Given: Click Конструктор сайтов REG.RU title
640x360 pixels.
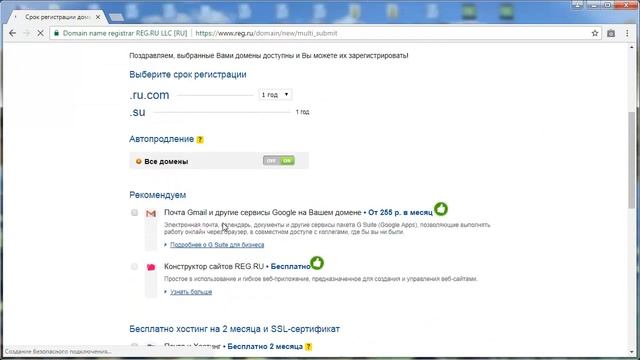Looking at the screenshot, I should click(x=214, y=267).
